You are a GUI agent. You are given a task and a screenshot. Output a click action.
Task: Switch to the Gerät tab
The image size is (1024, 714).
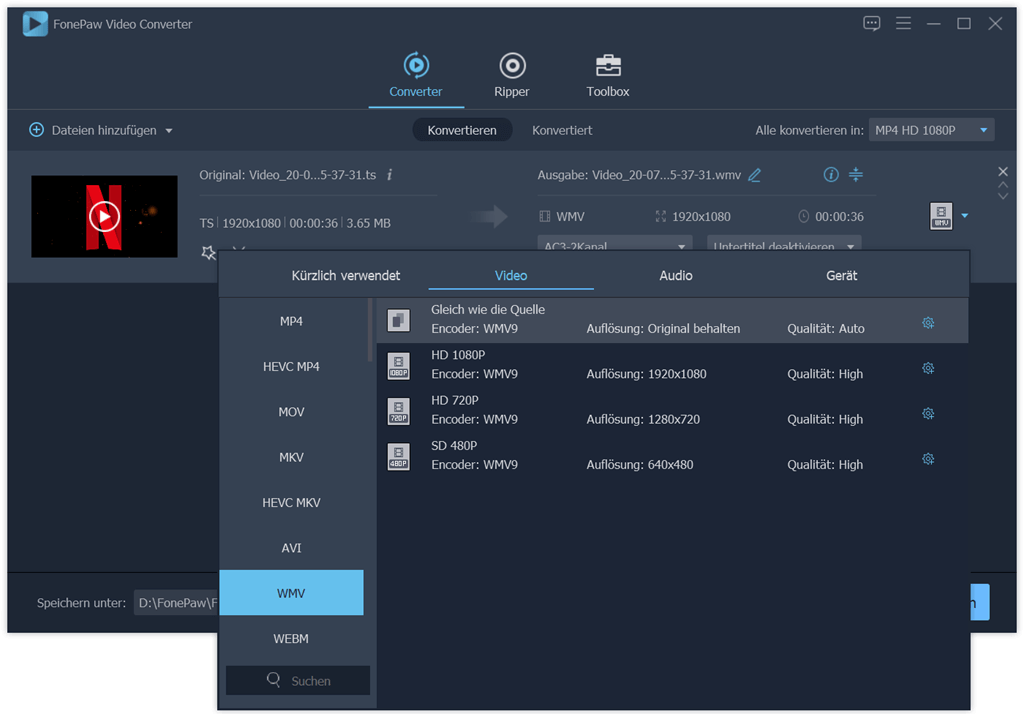842,276
